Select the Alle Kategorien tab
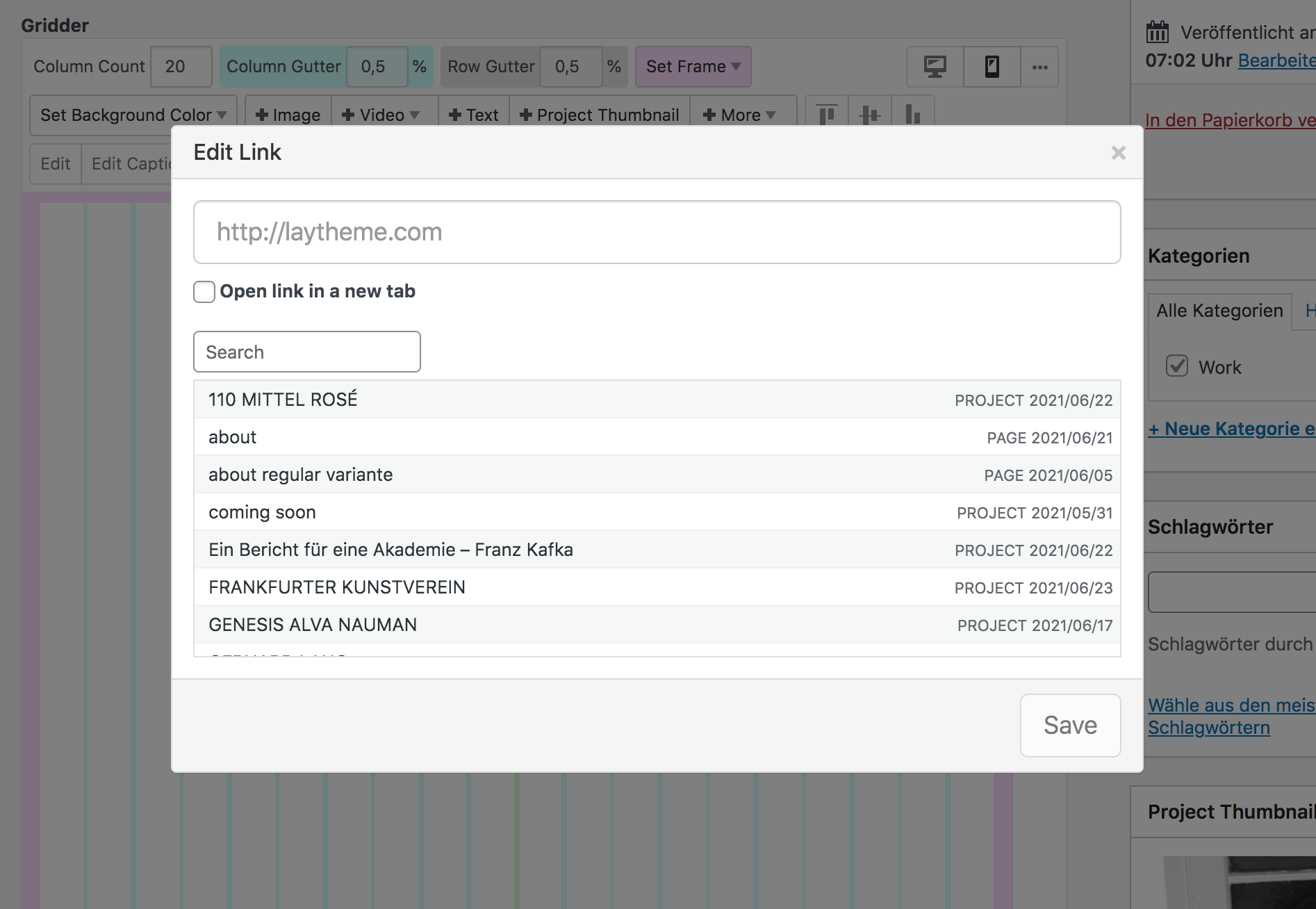Viewport: 1316px width, 909px height. [x=1219, y=311]
